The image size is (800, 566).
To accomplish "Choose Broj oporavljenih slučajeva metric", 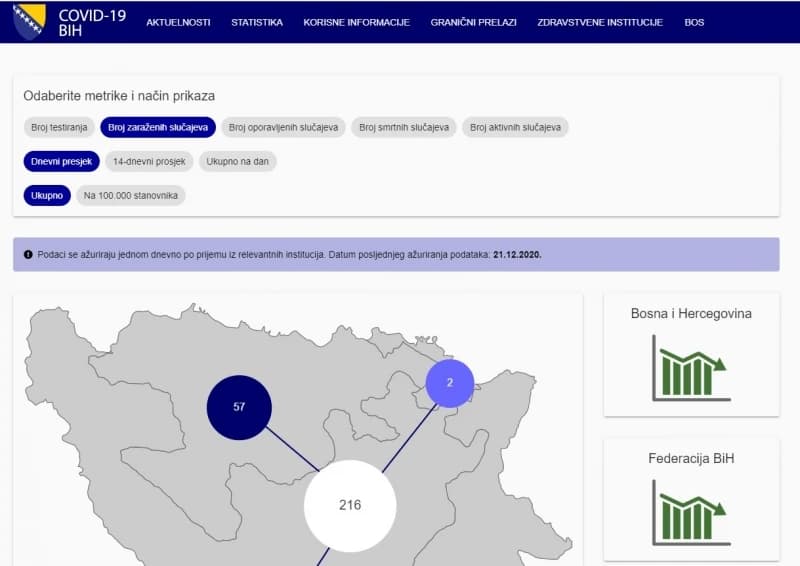I will coord(283,127).
